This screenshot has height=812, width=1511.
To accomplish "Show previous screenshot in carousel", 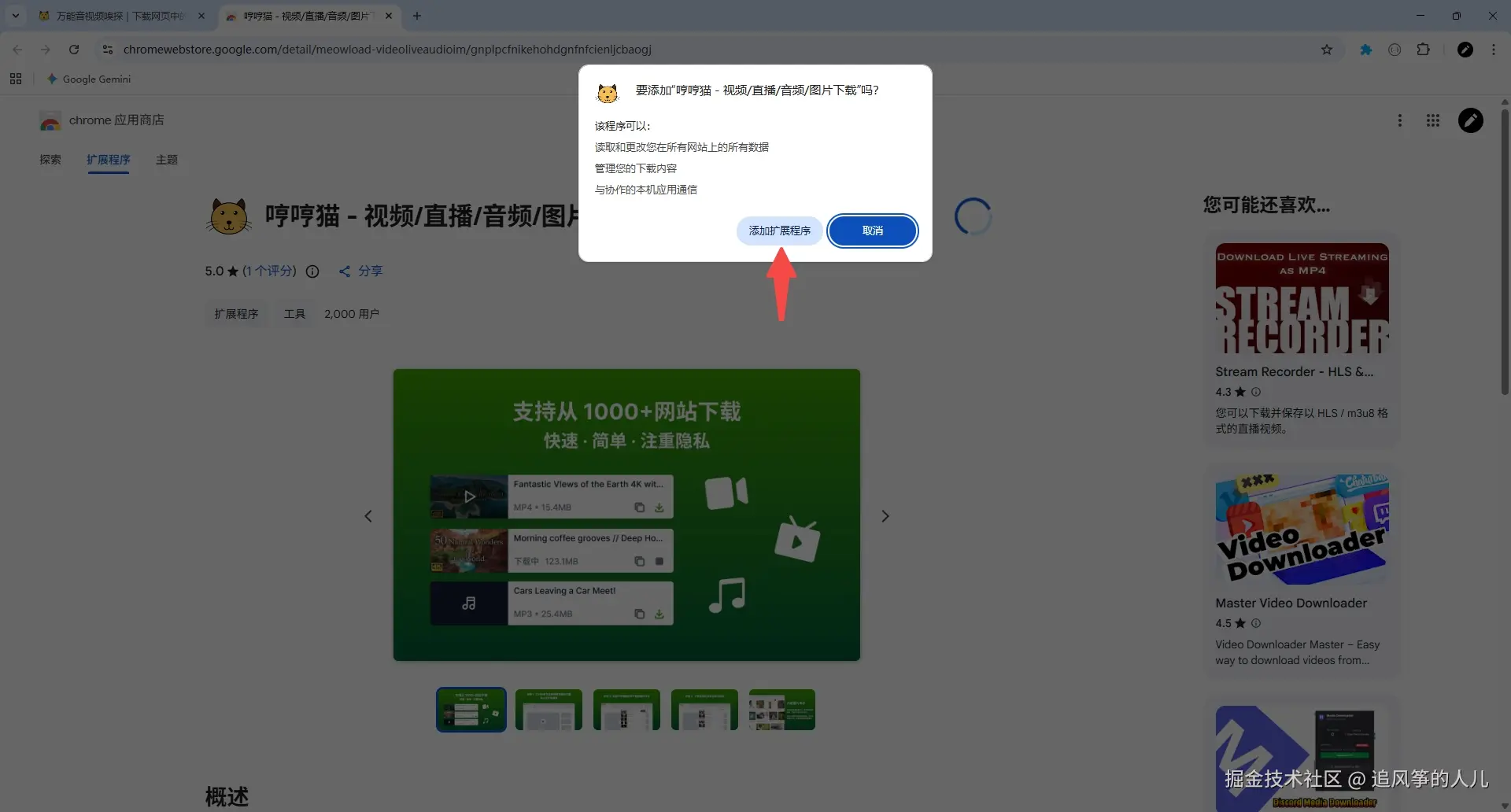I will [x=368, y=516].
